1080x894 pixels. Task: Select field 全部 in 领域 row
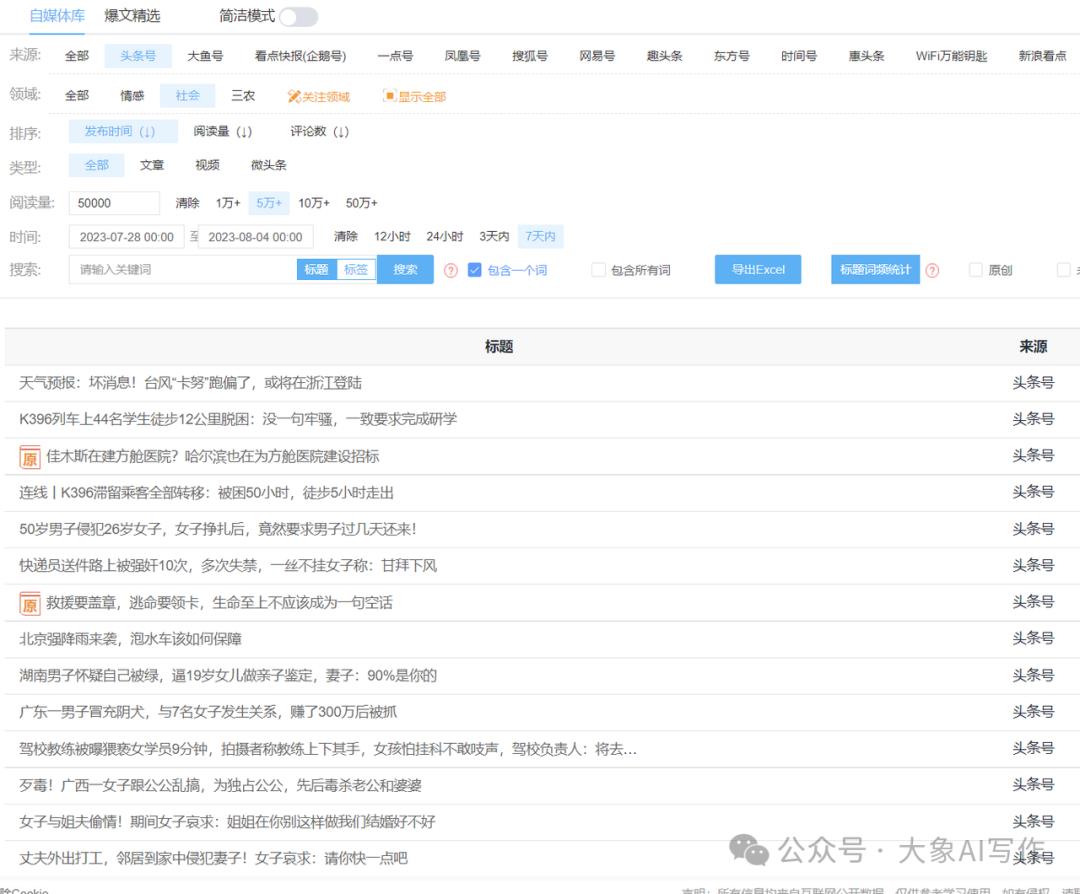[77, 95]
